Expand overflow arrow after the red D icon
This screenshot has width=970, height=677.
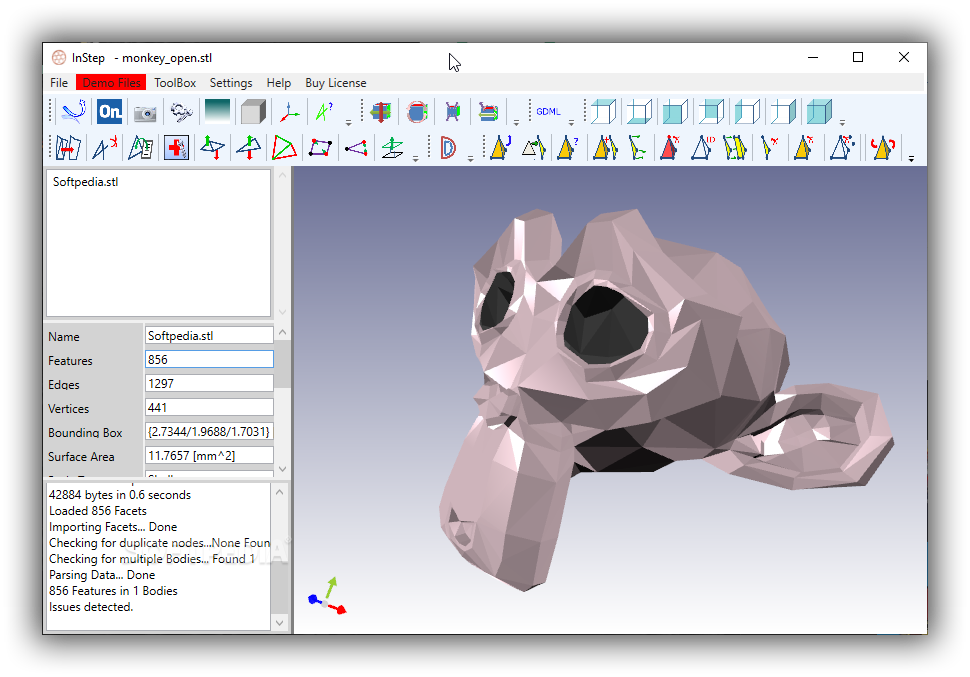point(470,159)
